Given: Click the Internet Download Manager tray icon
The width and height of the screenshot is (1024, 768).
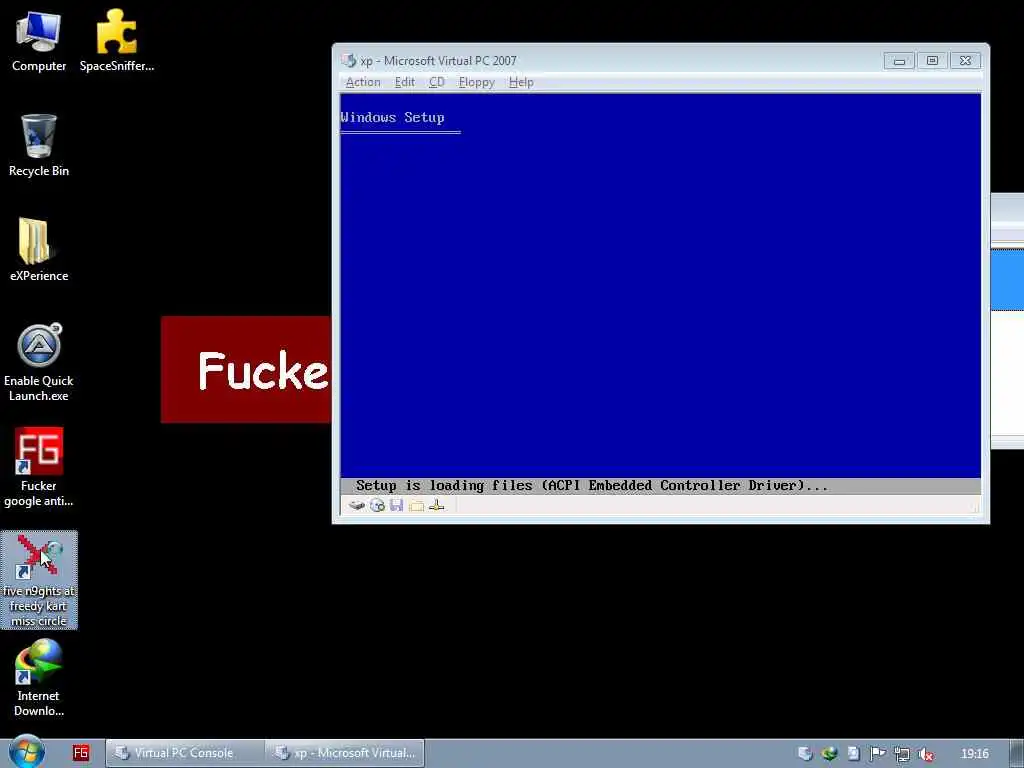Looking at the screenshot, I should click(x=829, y=754).
